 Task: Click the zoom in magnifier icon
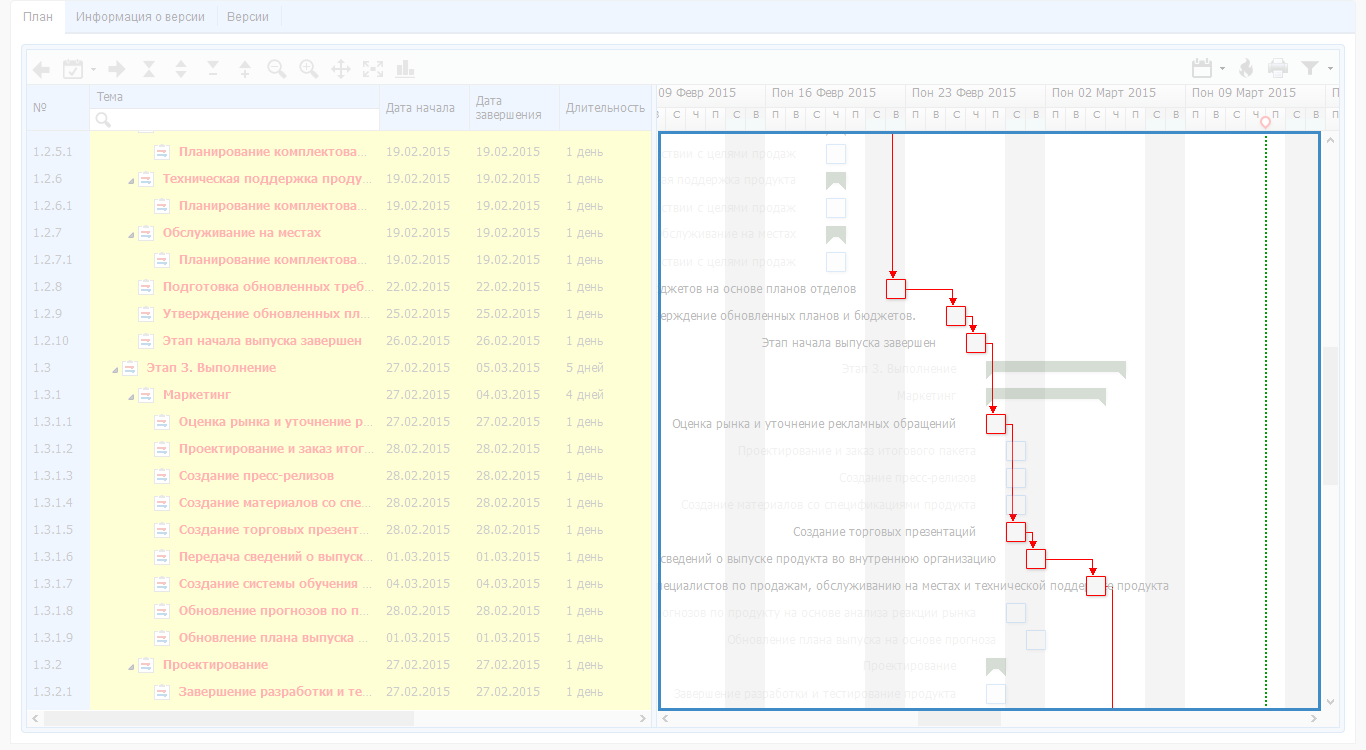coord(309,69)
